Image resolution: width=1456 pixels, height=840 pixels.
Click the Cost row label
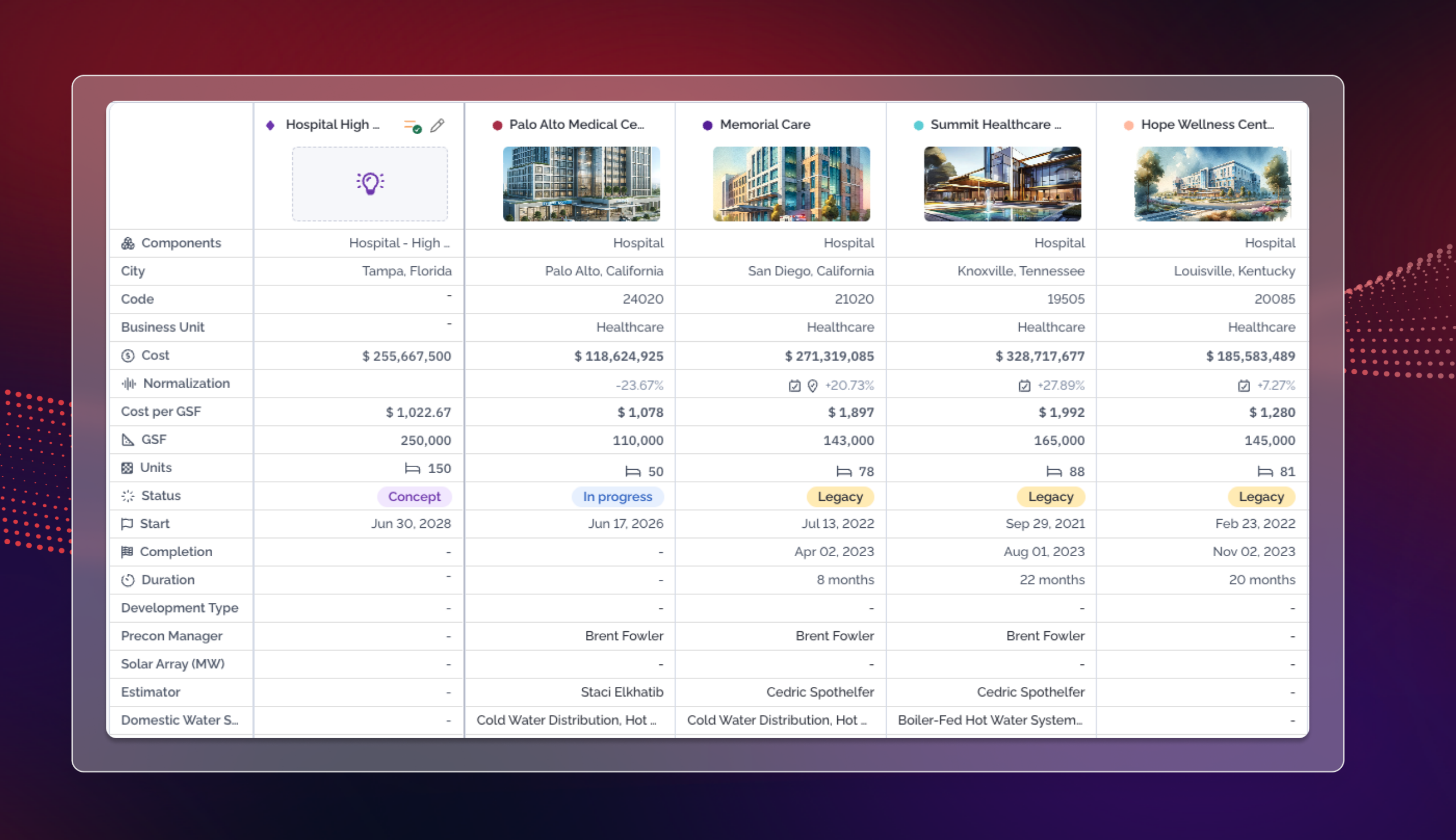click(155, 355)
